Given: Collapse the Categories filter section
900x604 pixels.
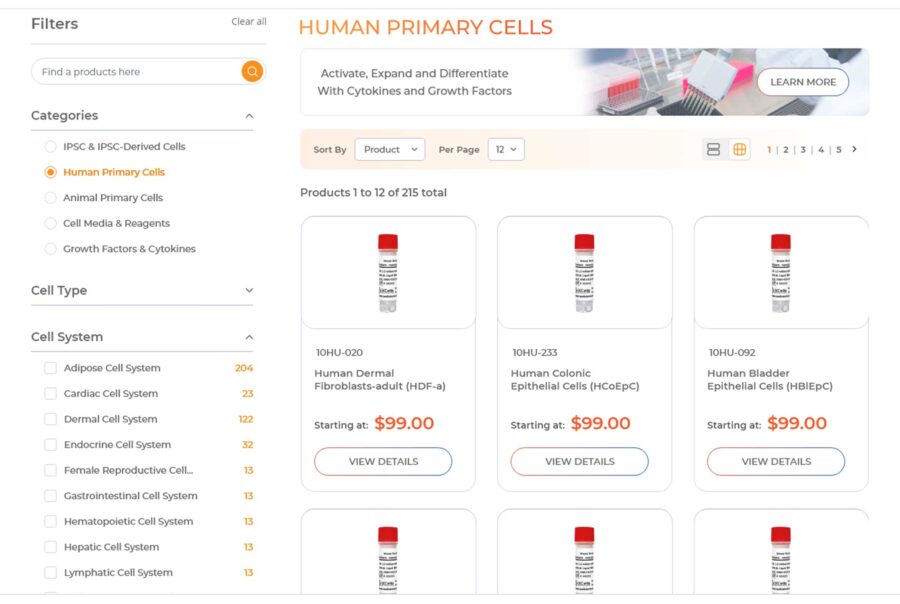Looking at the screenshot, I should [249, 116].
